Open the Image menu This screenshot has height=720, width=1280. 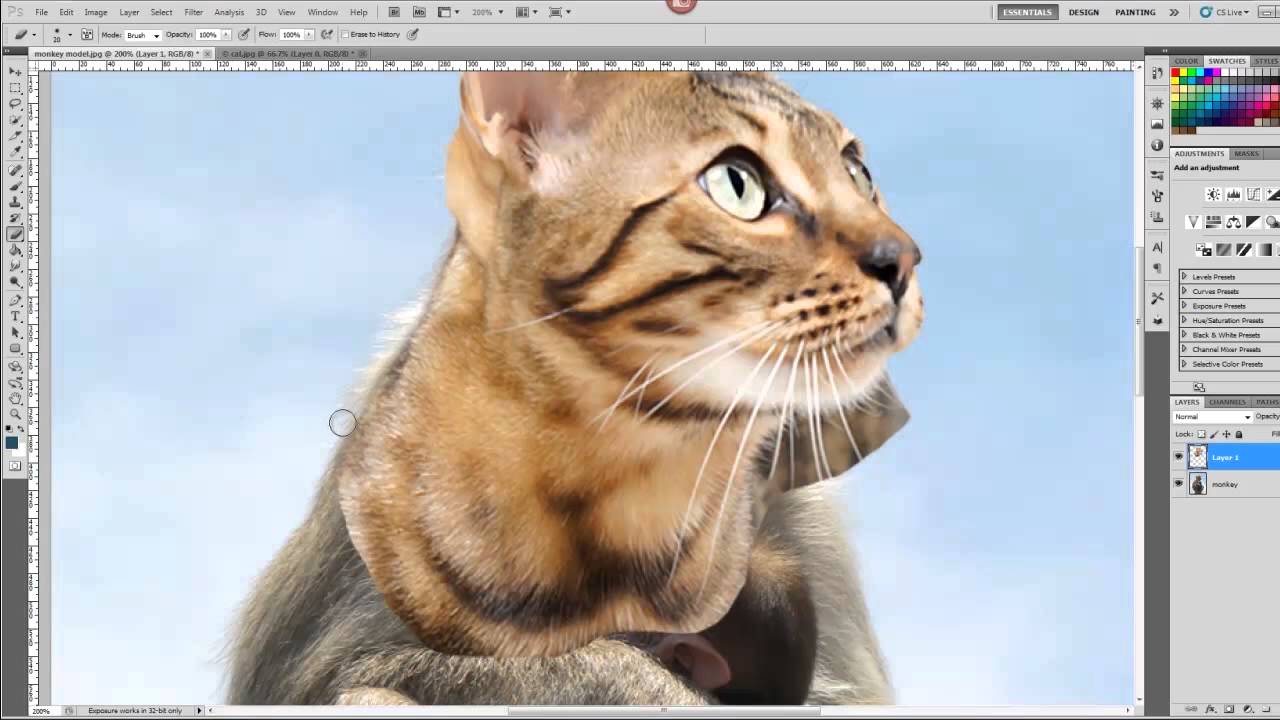pyautogui.click(x=96, y=12)
